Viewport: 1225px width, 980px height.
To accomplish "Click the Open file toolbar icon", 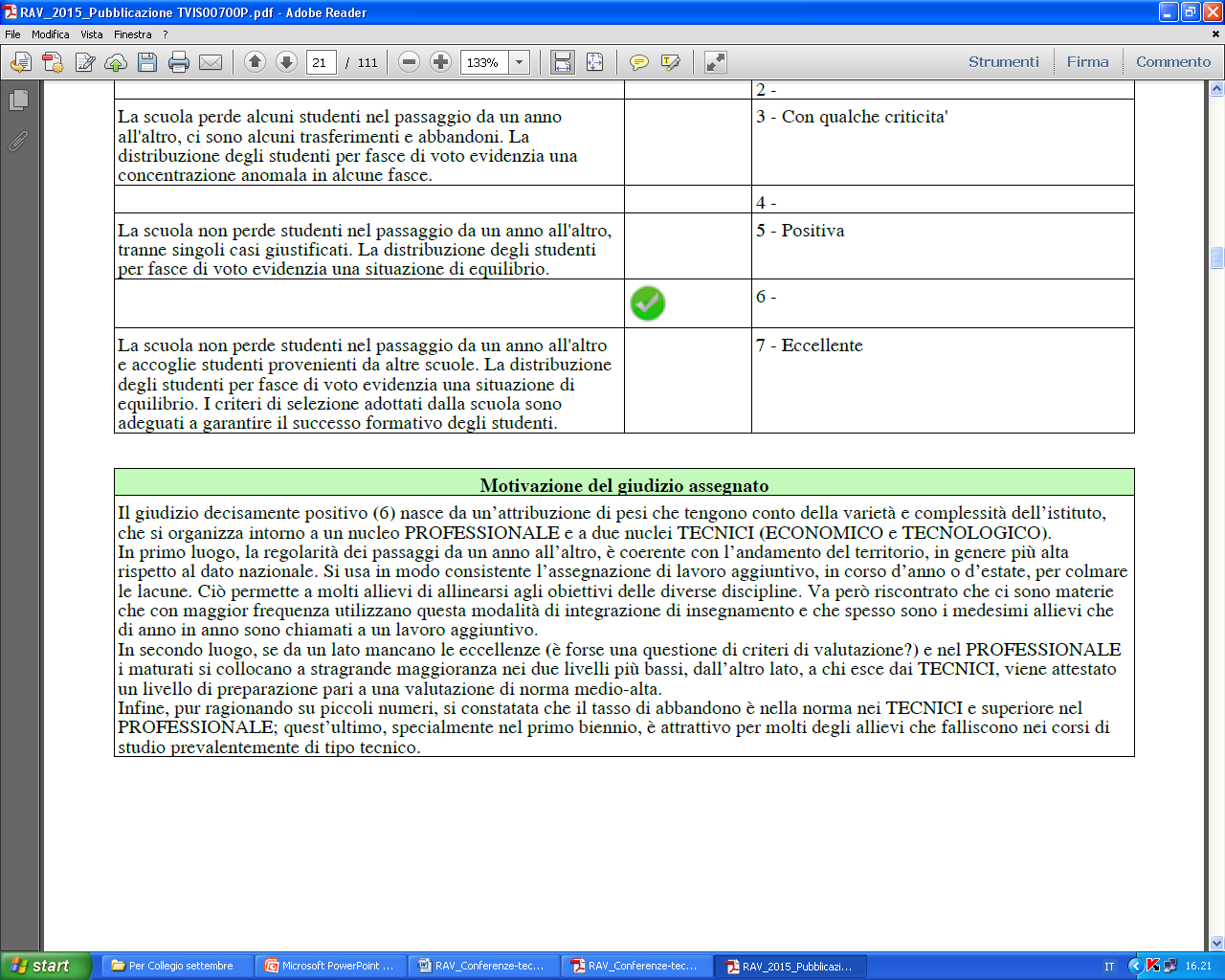I will 21,62.
